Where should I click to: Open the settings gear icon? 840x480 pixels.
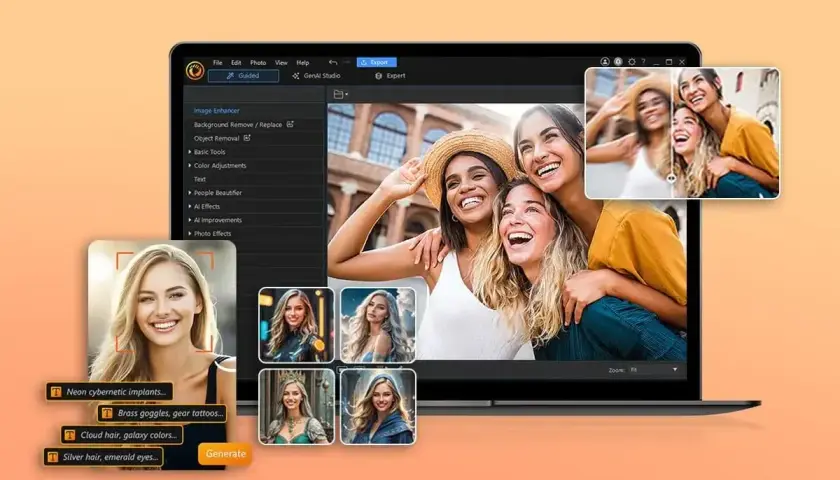tap(632, 62)
